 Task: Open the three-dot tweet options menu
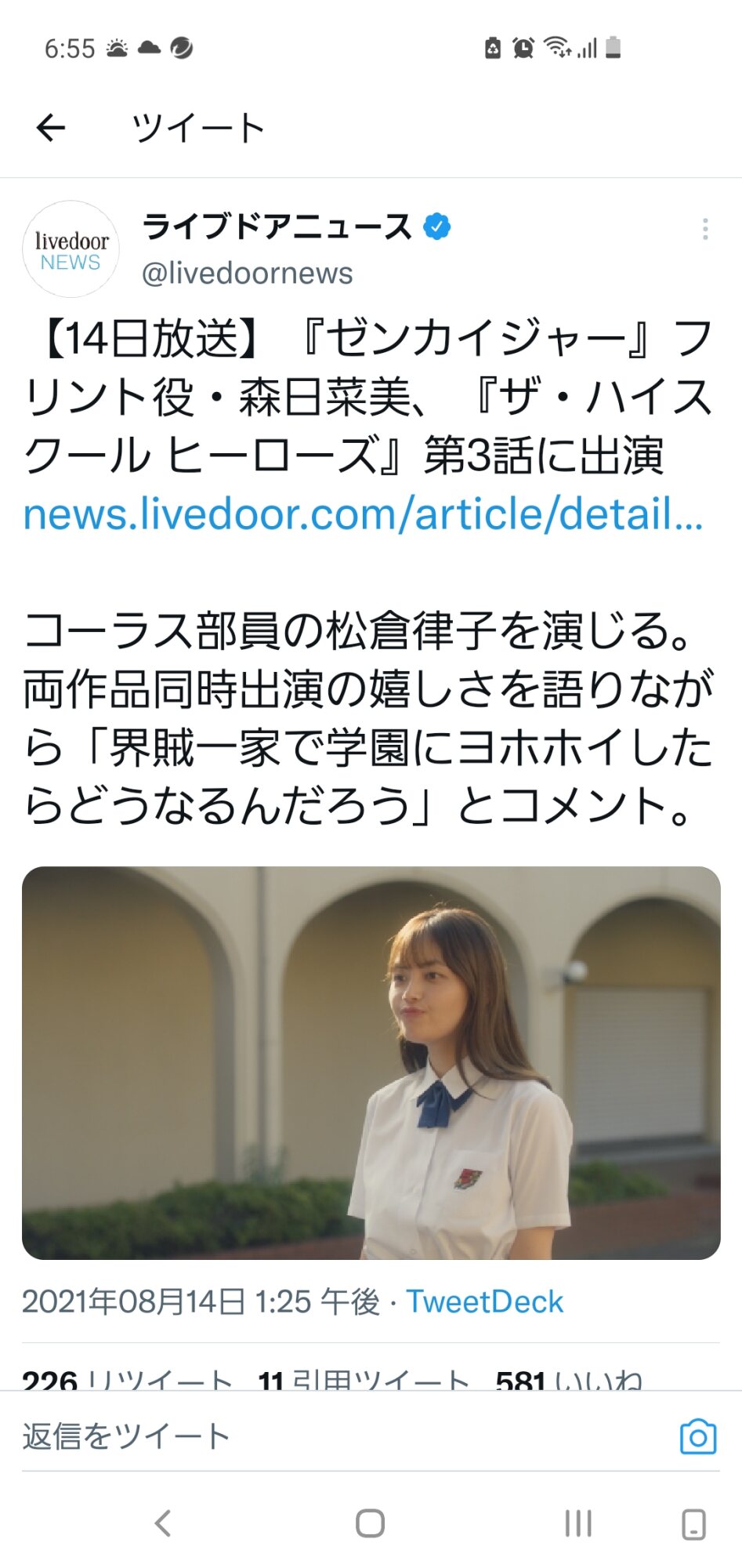click(705, 229)
